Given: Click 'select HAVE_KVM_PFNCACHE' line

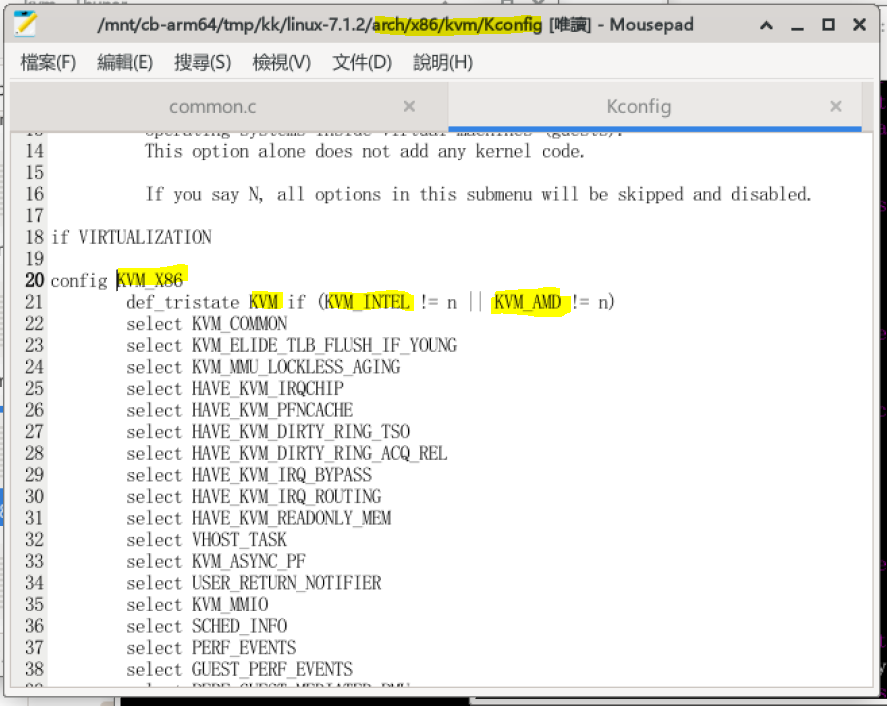Looking at the screenshot, I should 239,410.
